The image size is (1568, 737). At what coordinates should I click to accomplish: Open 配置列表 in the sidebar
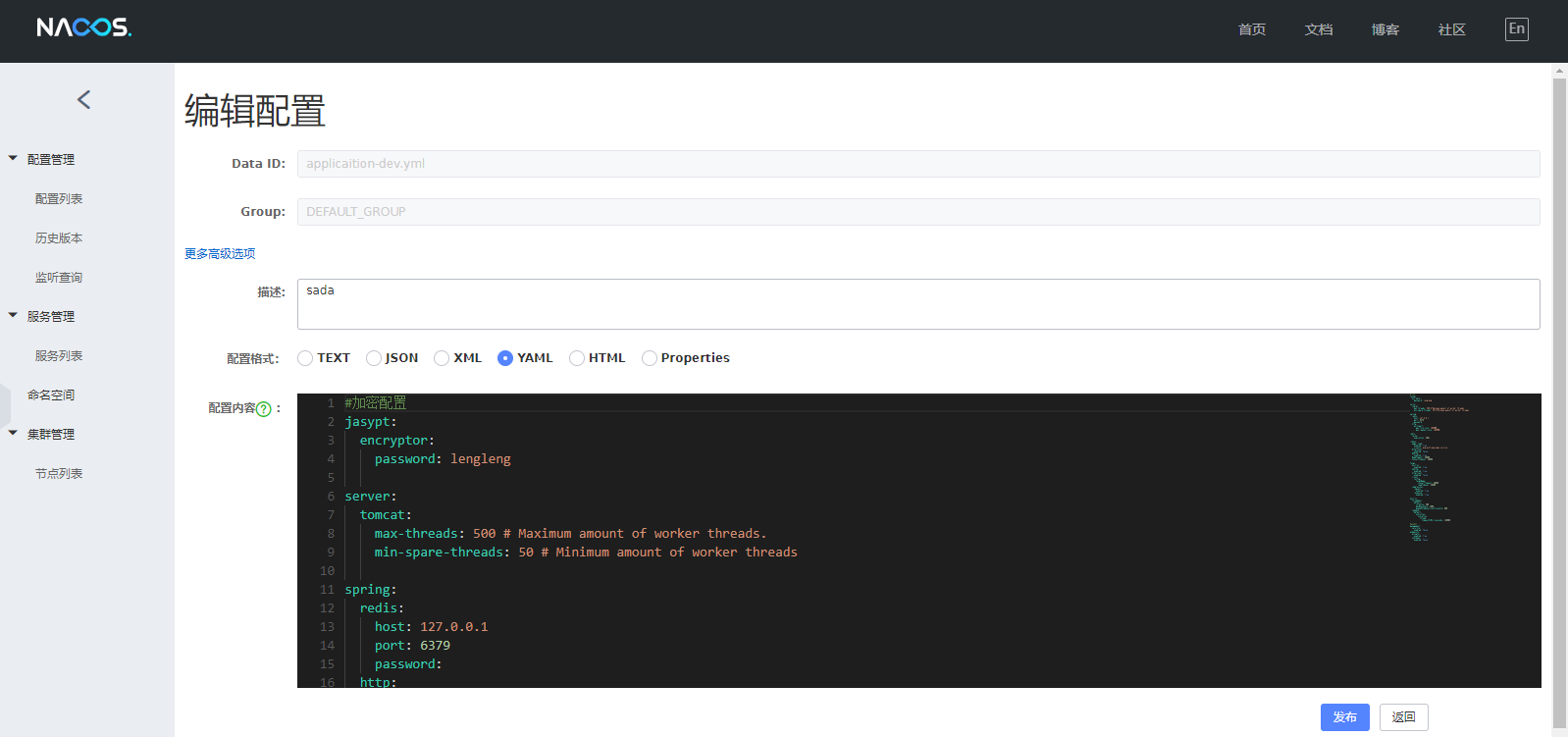(59, 198)
